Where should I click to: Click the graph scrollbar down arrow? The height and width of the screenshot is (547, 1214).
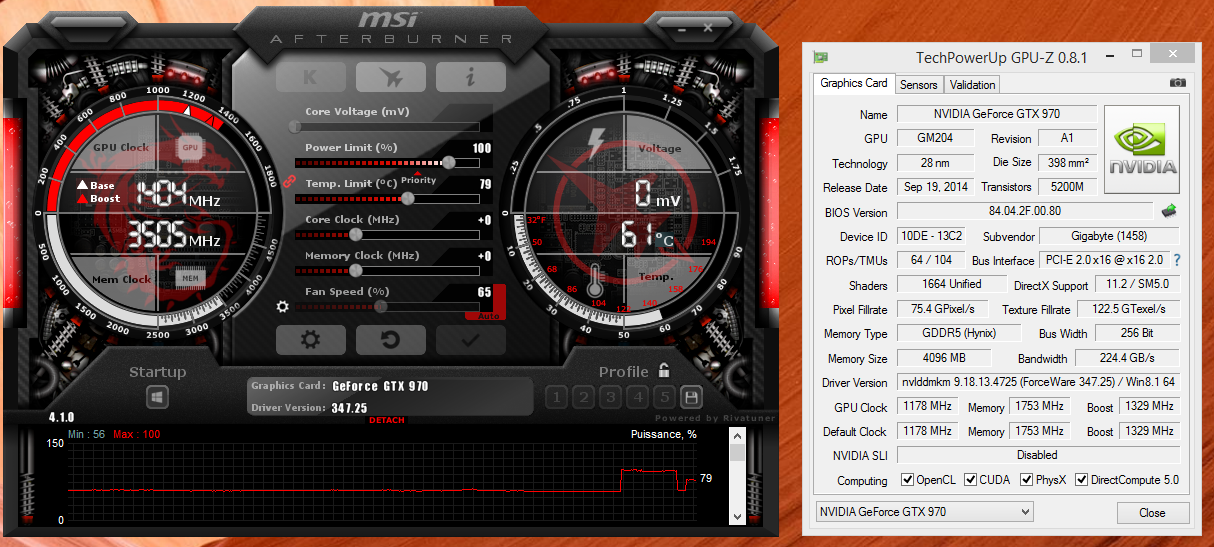click(737, 517)
